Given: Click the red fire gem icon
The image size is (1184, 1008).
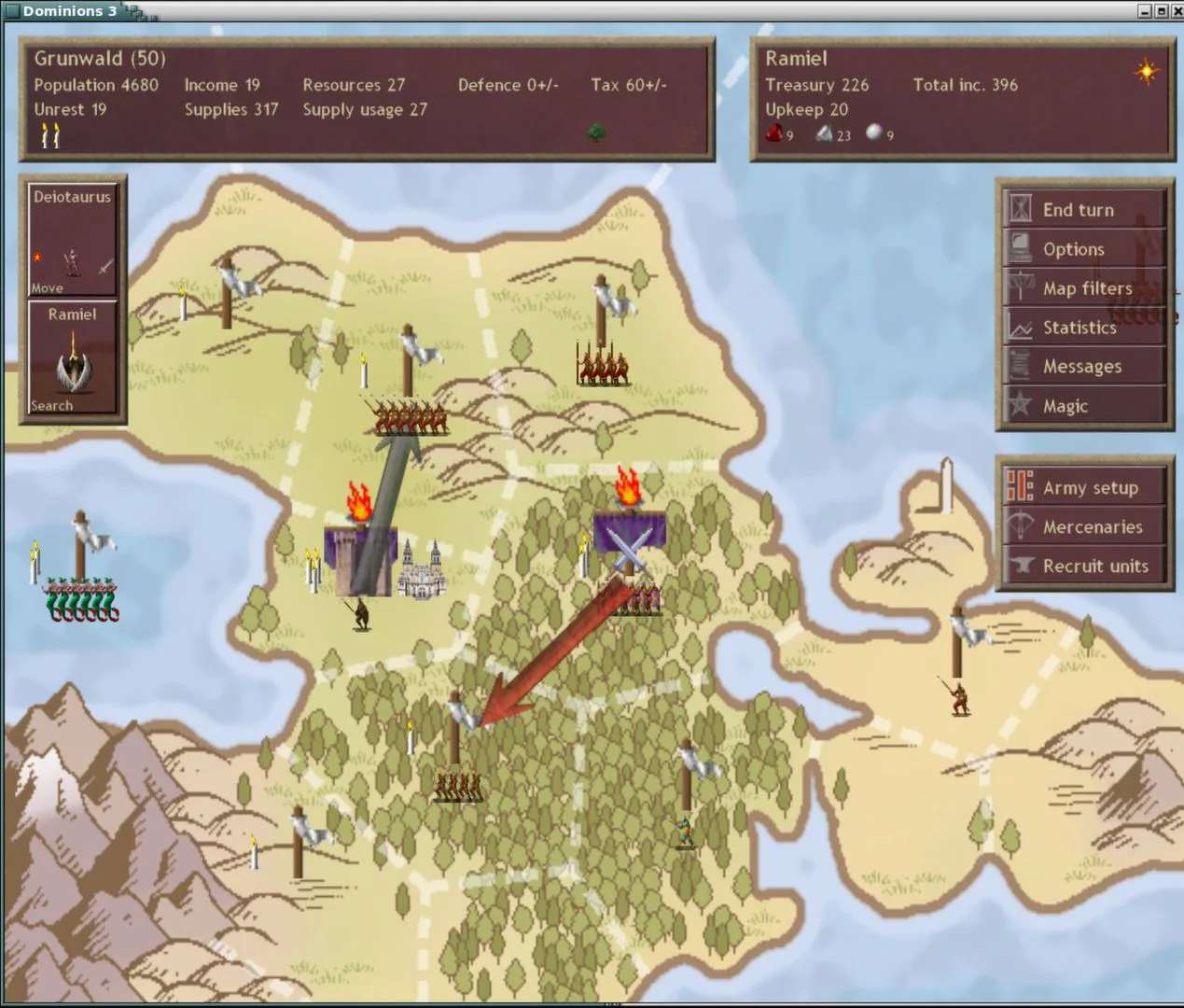Looking at the screenshot, I should click(x=773, y=133).
